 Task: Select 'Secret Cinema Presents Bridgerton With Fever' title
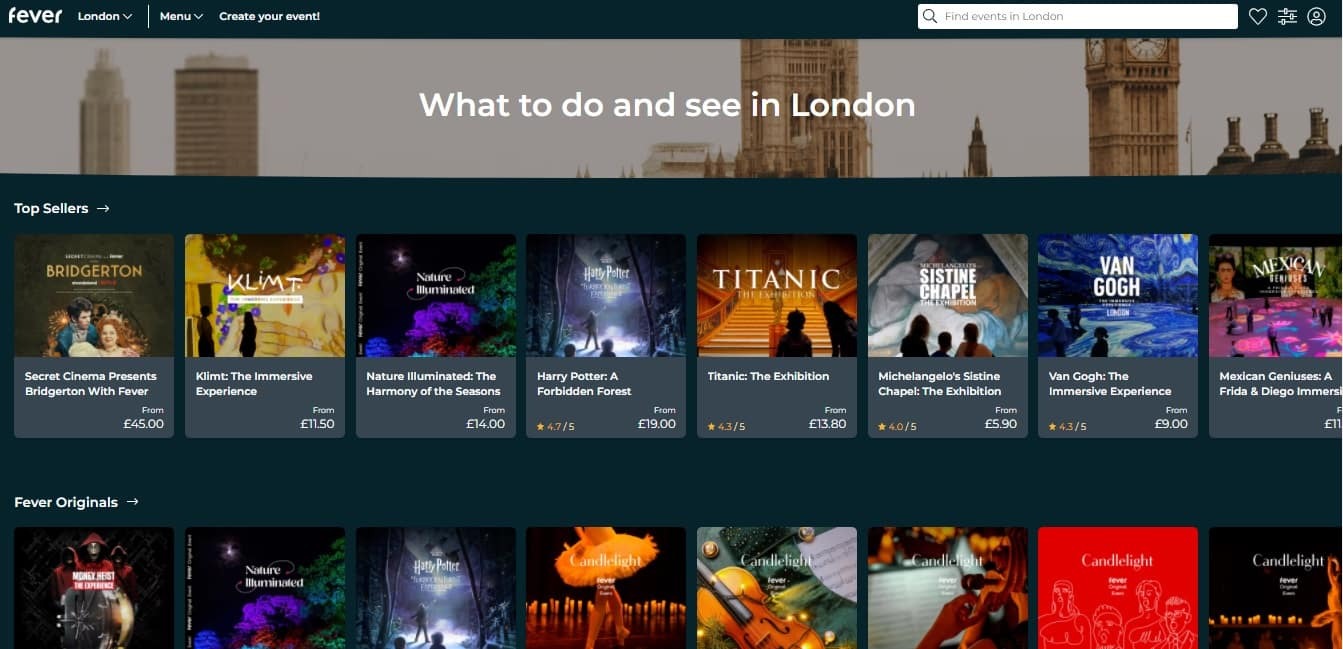(x=91, y=383)
